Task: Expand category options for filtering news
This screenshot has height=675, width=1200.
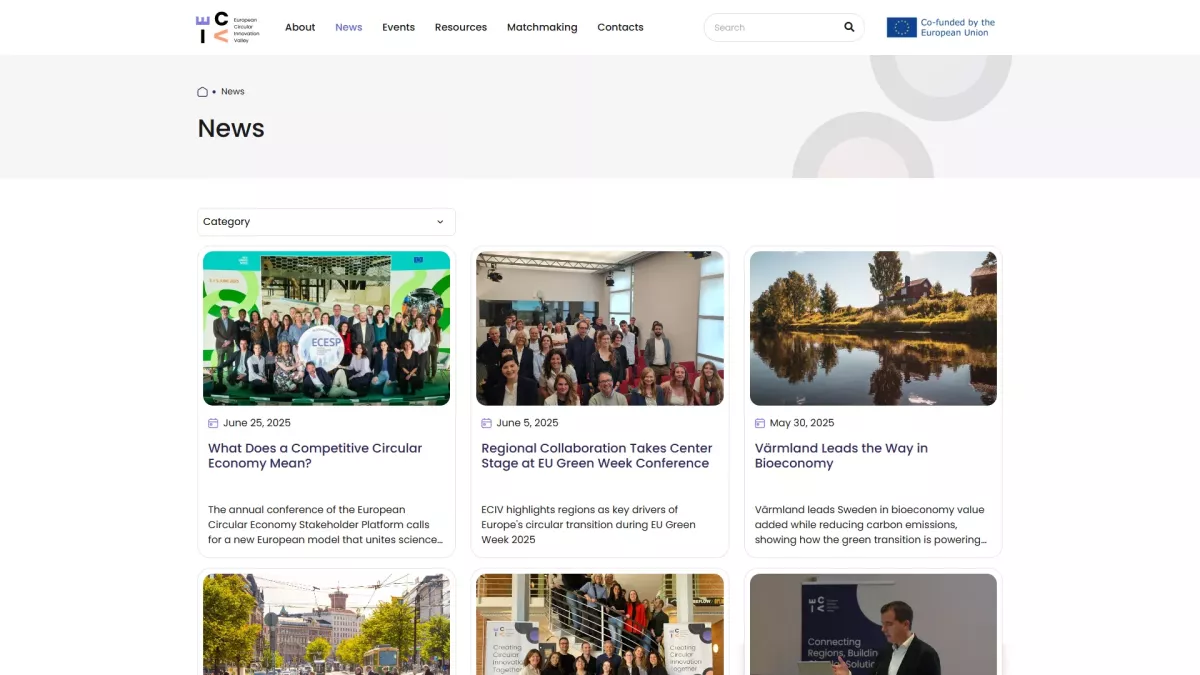Action: coord(325,221)
